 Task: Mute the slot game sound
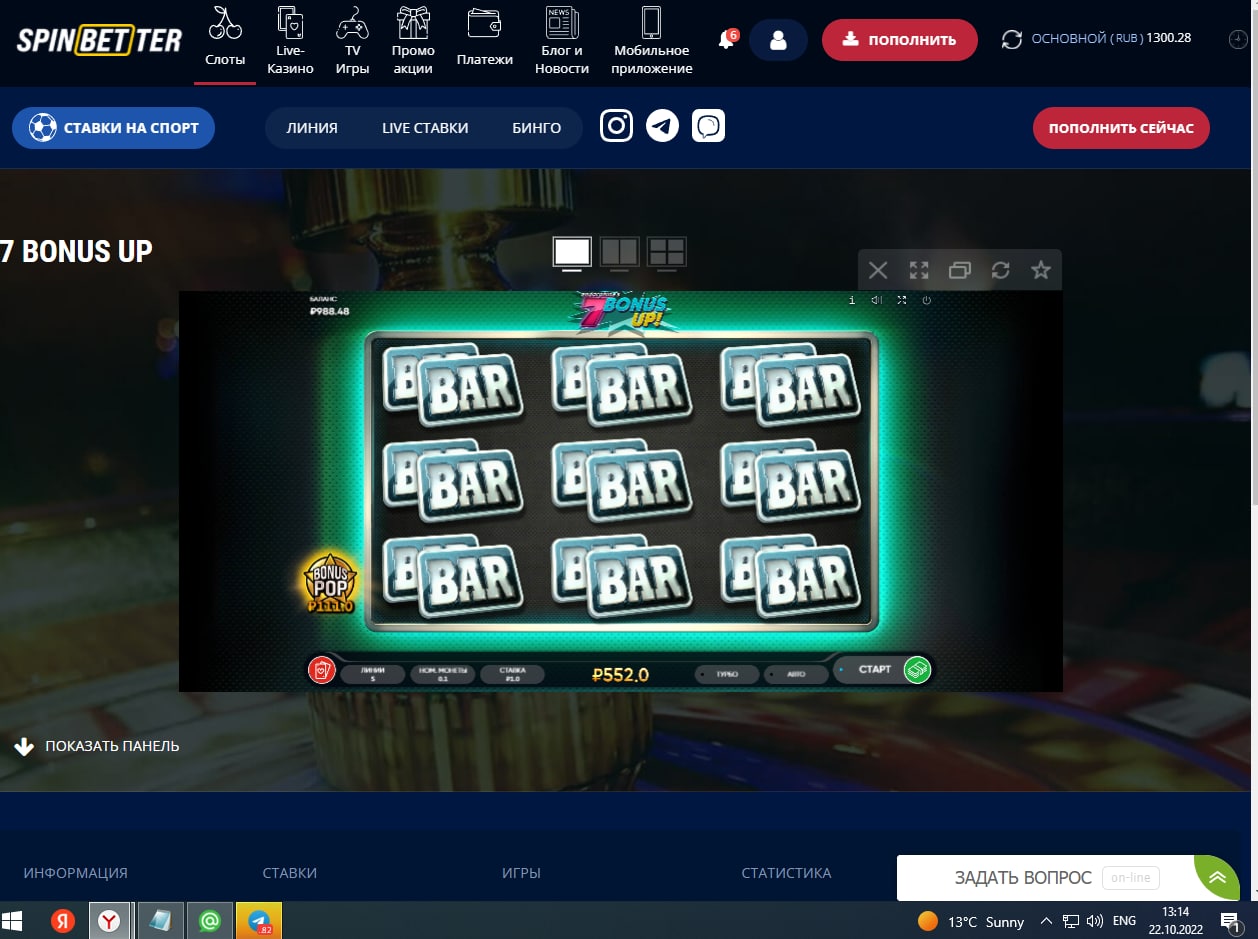coord(876,300)
